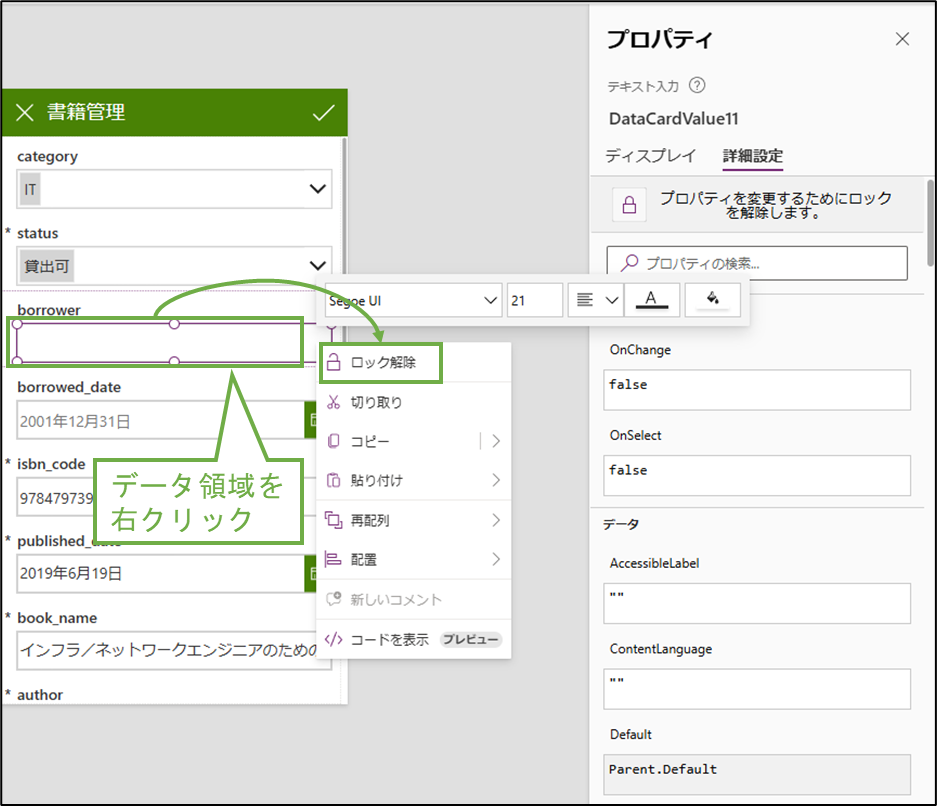Close the プロパティ panel
Viewport: 937px width, 806px height.
click(x=902, y=39)
